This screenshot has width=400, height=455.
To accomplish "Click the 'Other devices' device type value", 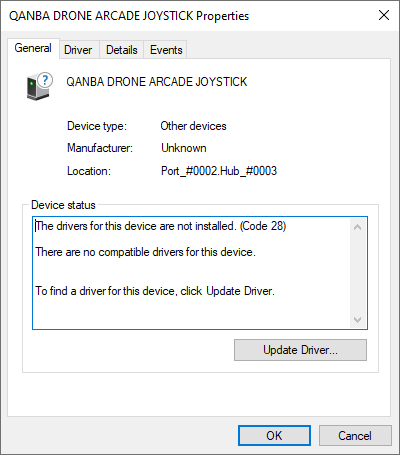I will 193,126.
